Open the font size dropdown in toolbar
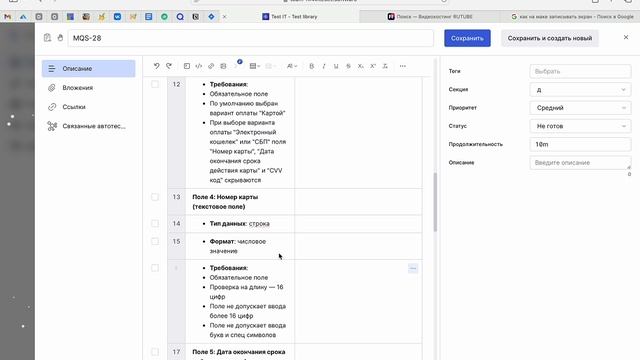 [292, 66]
